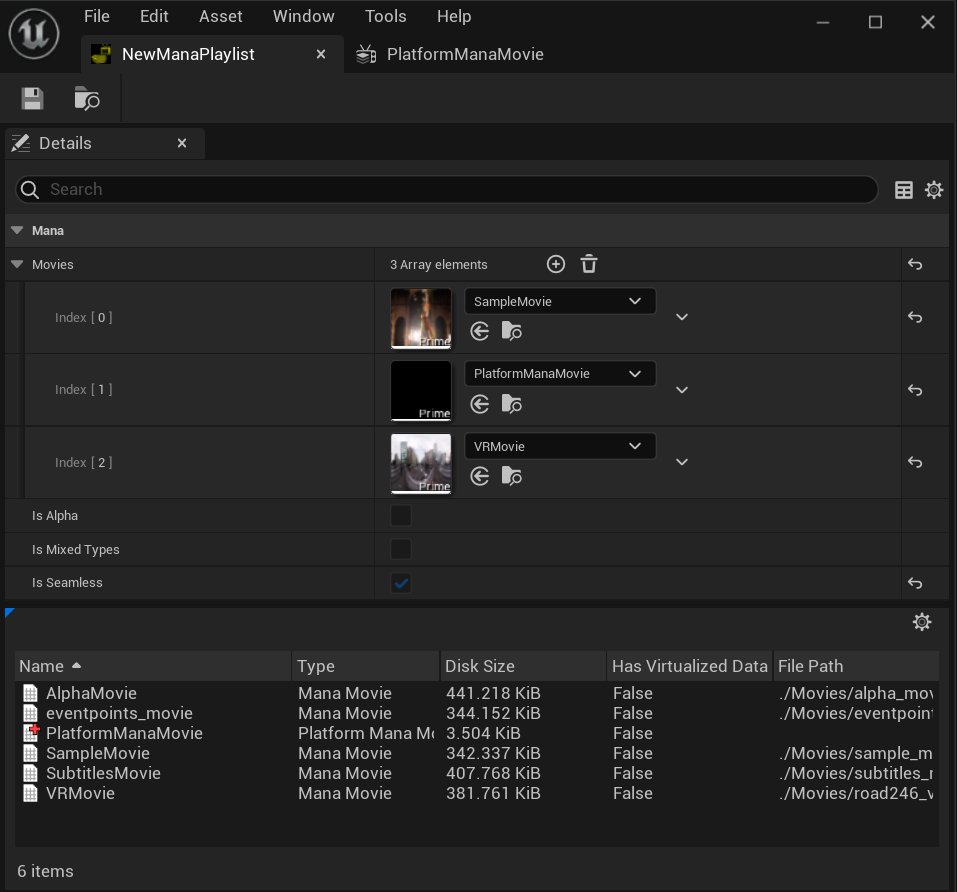Select the PlatformManaMovie thumbnail in Index 1
The image size is (957, 892).
pyautogui.click(x=420, y=390)
